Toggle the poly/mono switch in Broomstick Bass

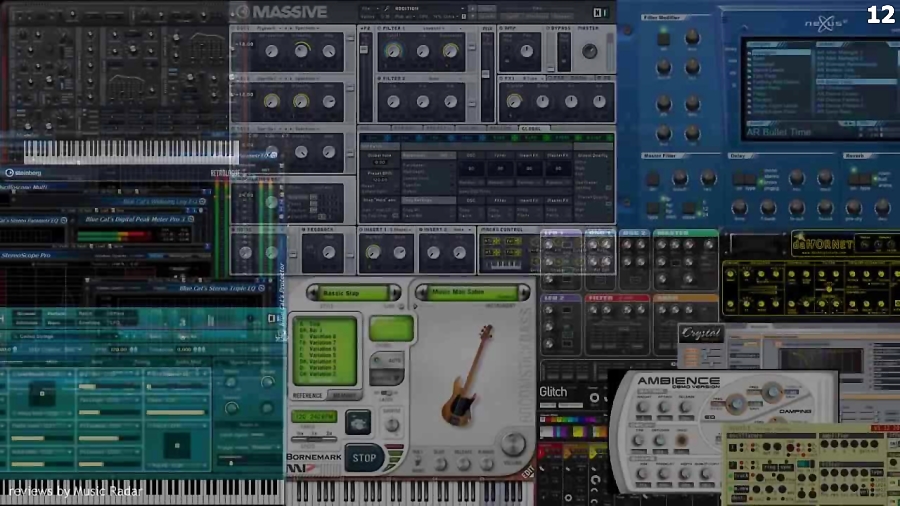[x=418, y=461]
